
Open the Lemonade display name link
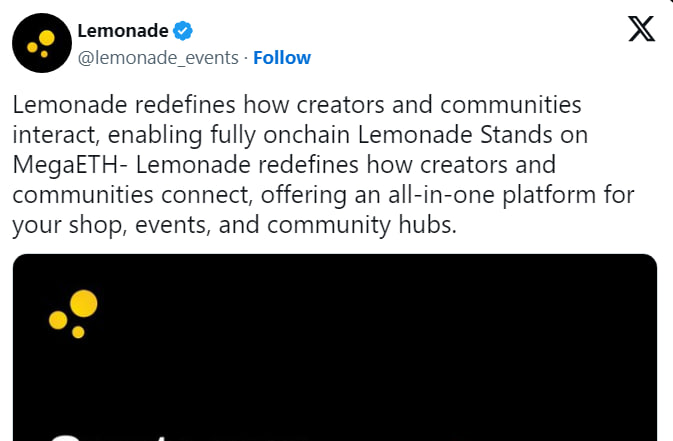pyautogui.click(x=122, y=32)
